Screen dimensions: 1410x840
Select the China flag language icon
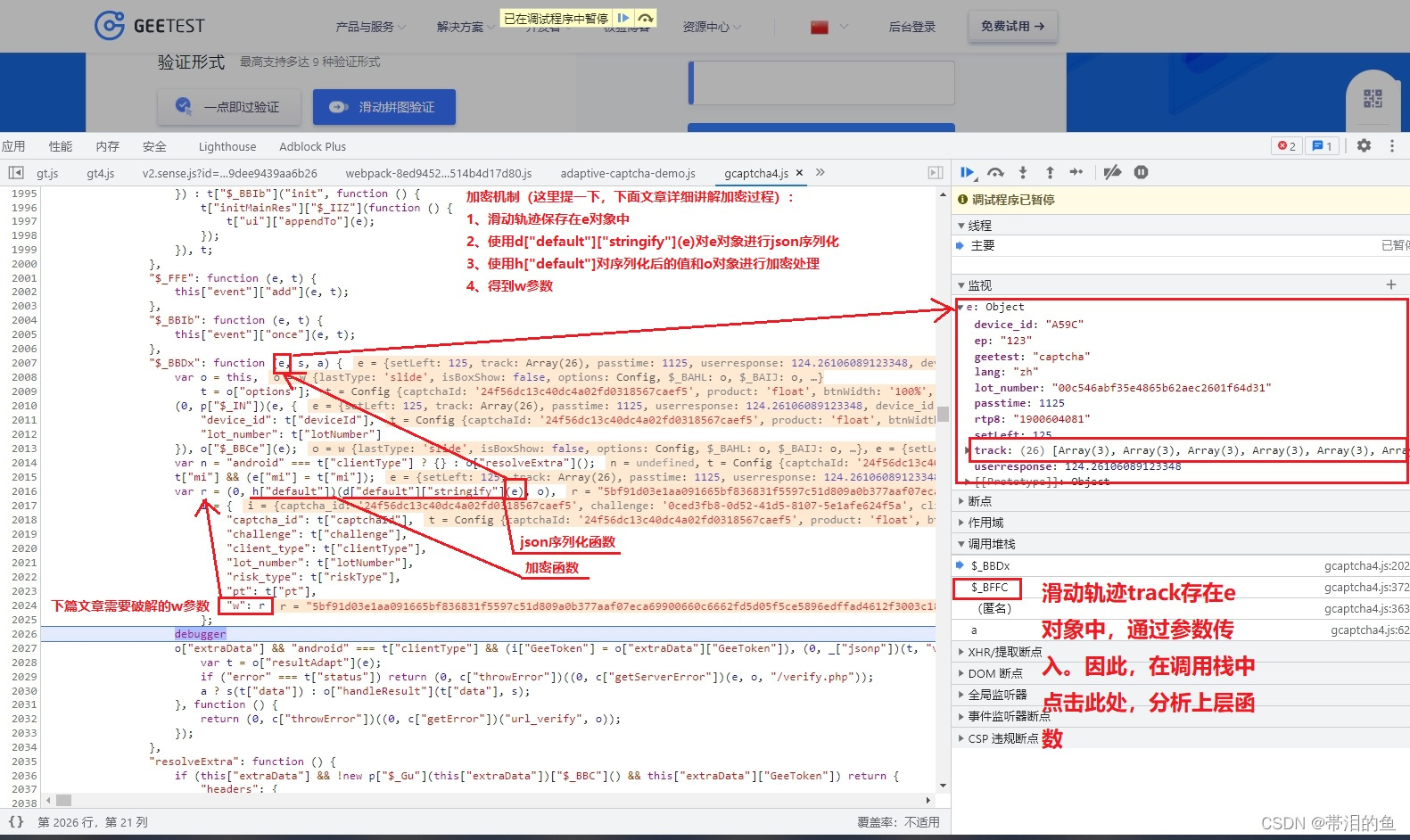[820, 28]
